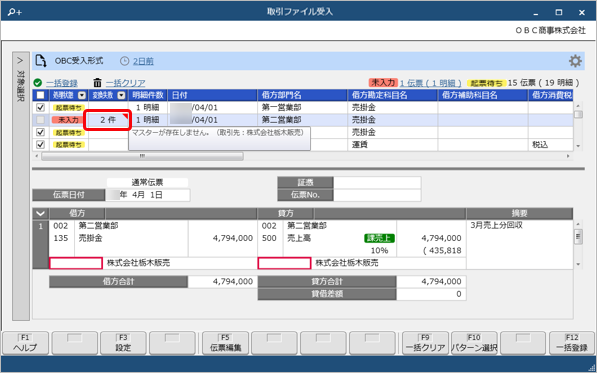
Task: Click the detail vertical scrollbar thumb
Action: (x=578, y=237)
